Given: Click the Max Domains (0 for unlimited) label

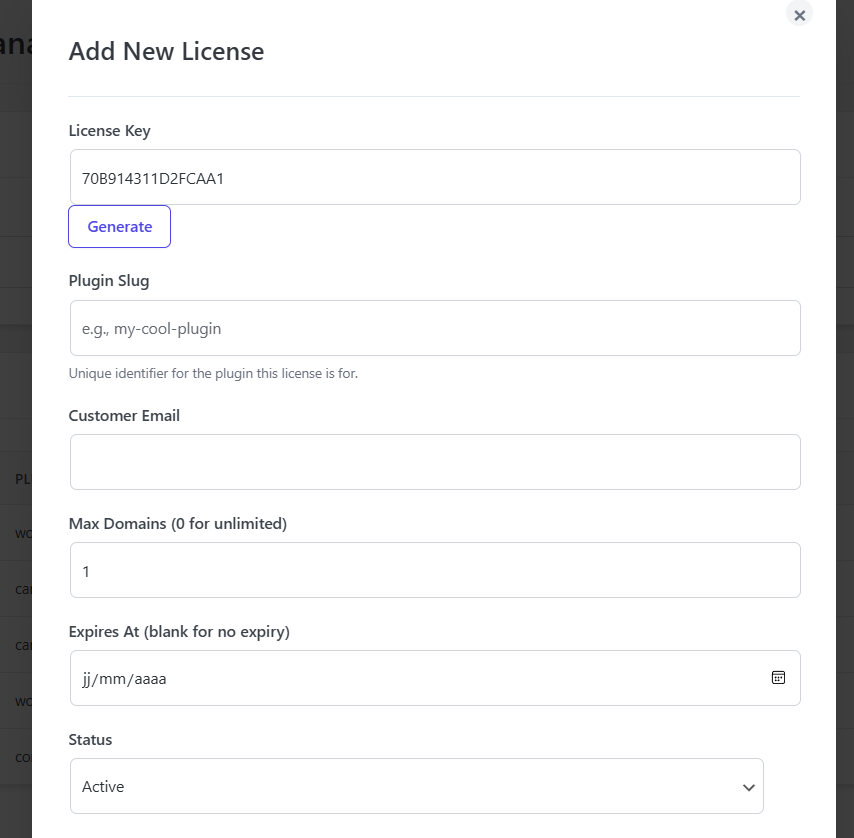Looking at the screenshot, I should [x=177, y=523].
